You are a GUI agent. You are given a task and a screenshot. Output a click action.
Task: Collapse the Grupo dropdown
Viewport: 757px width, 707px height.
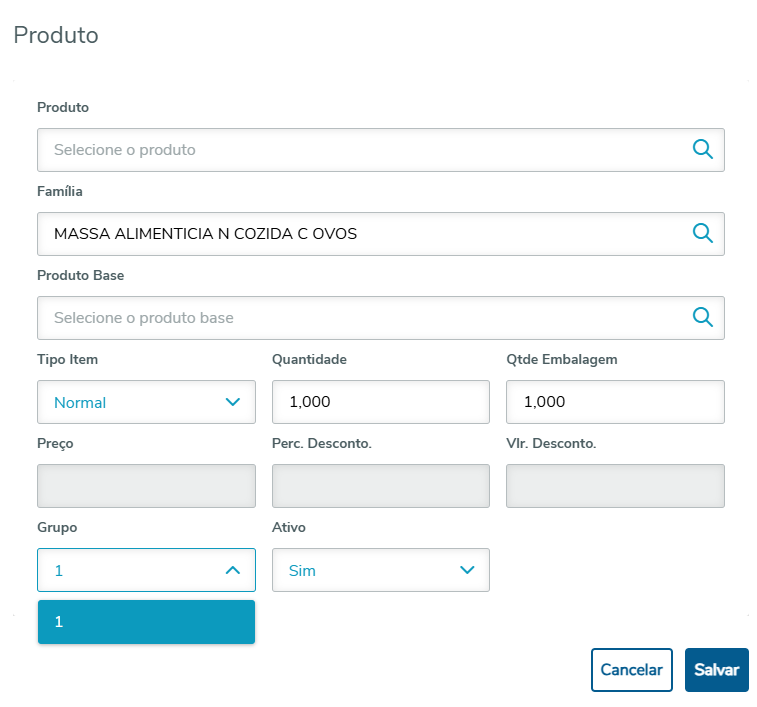pyautogui.click(x=146, y=570)
